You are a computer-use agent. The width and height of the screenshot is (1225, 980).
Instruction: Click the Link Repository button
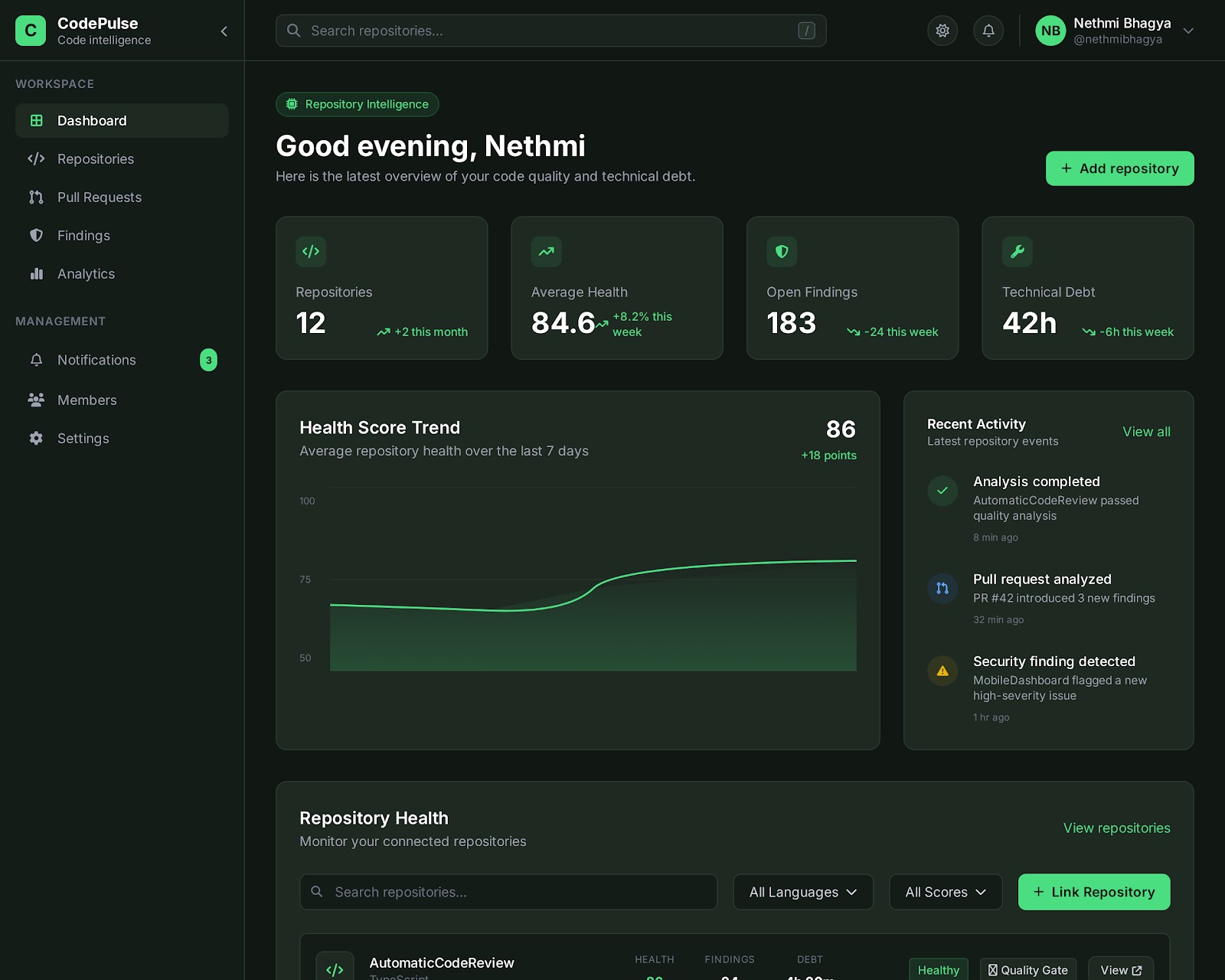coord(1094,892)
